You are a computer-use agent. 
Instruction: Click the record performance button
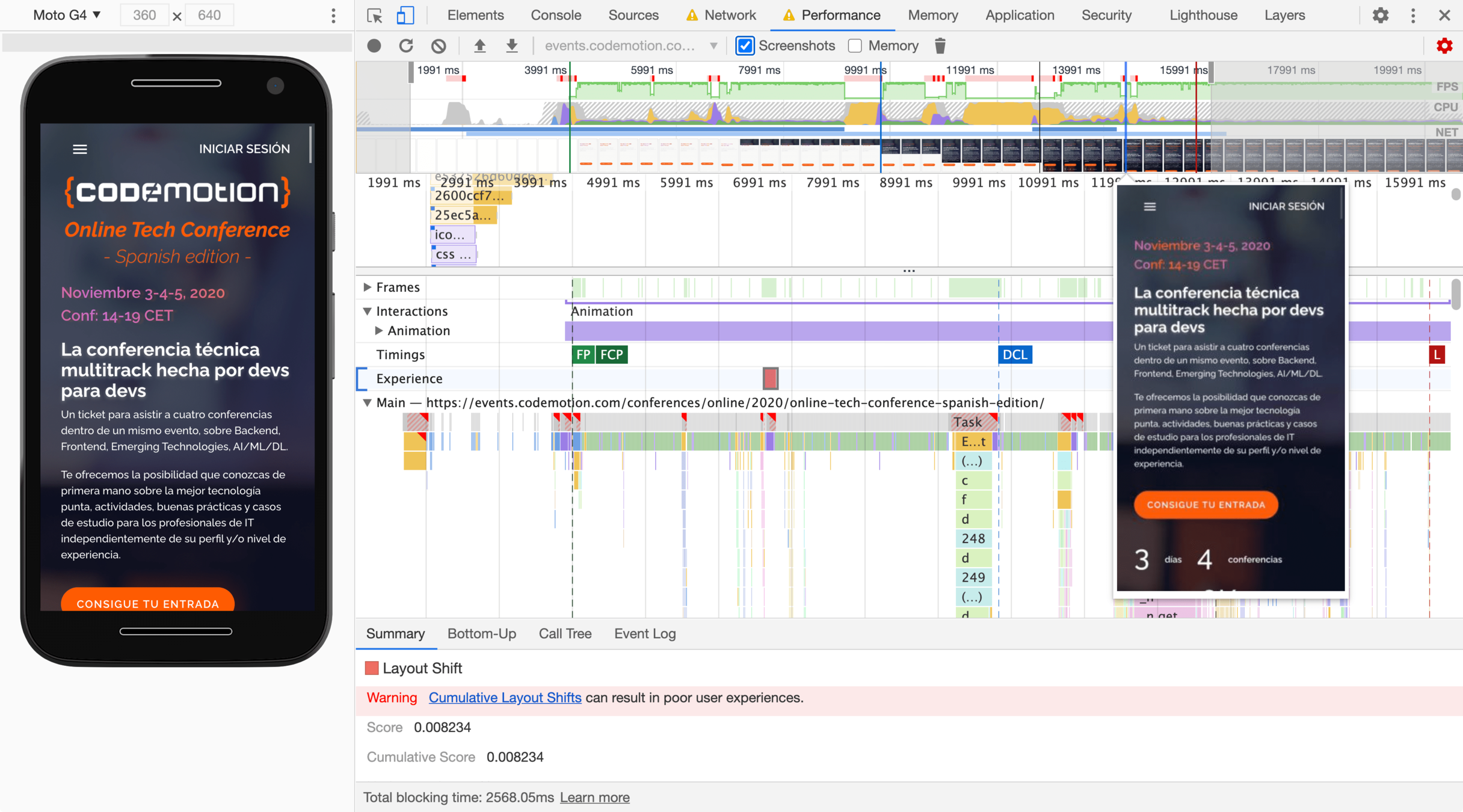pyautogui.click(x=374, y=46)
